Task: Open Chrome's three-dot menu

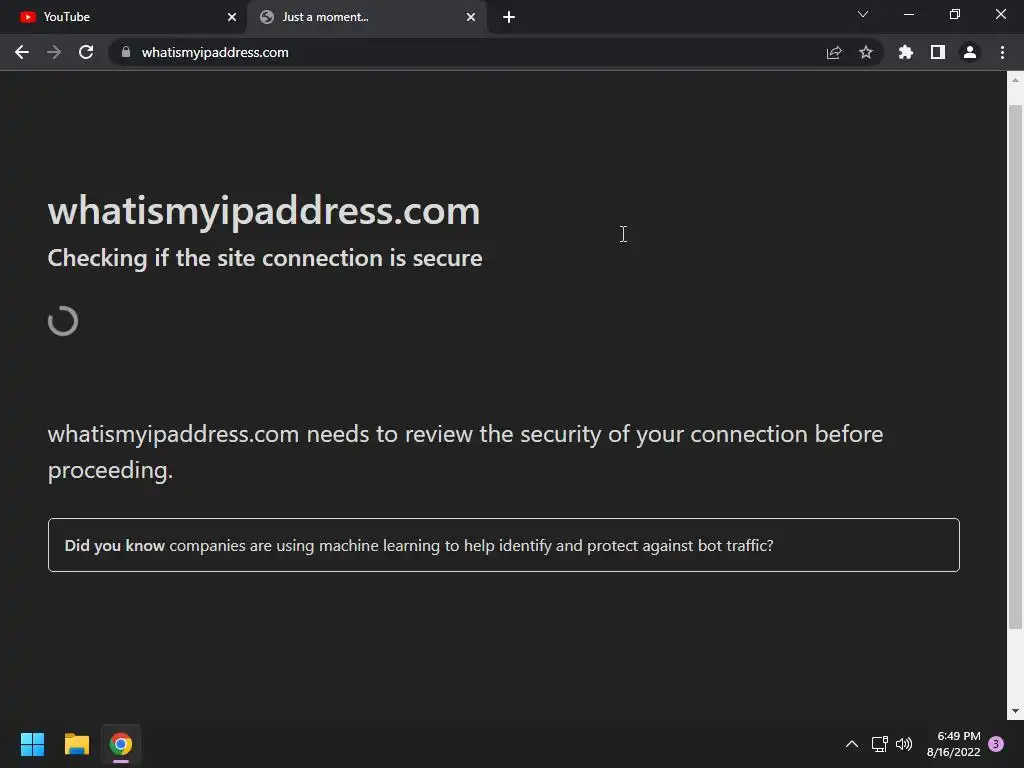Action: [x=1002, y=52]
